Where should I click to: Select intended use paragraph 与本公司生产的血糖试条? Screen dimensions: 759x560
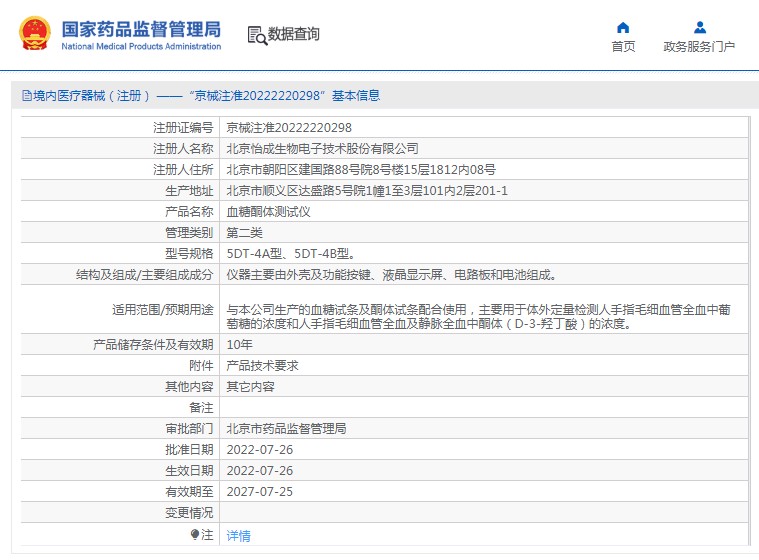[478, 317]
